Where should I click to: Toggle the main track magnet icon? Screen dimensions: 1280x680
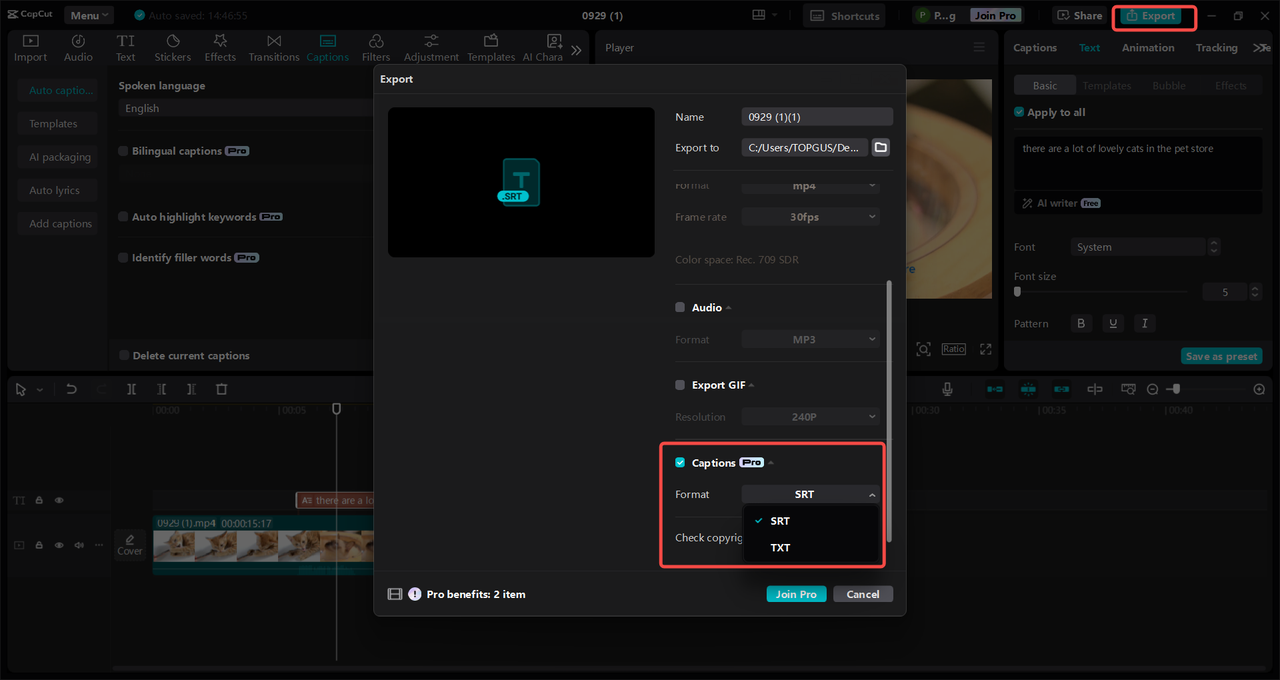(x=995, y=389)
